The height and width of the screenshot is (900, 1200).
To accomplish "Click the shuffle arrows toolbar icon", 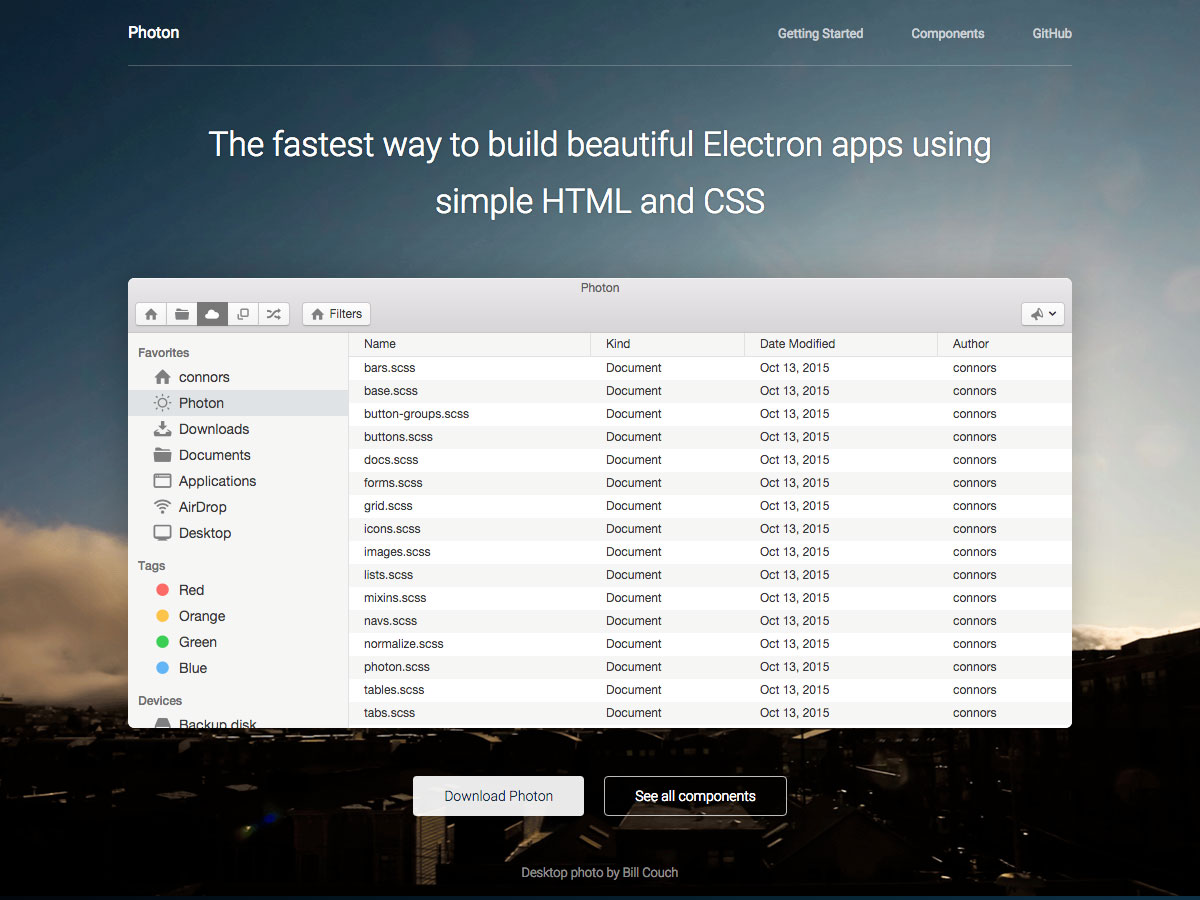I will (x=274, y=314).
